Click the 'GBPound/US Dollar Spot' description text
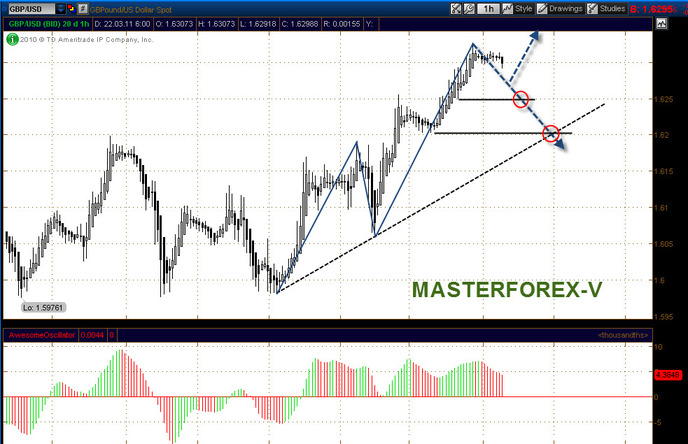The width and height of the screenshot is (688, 444). 131,10
